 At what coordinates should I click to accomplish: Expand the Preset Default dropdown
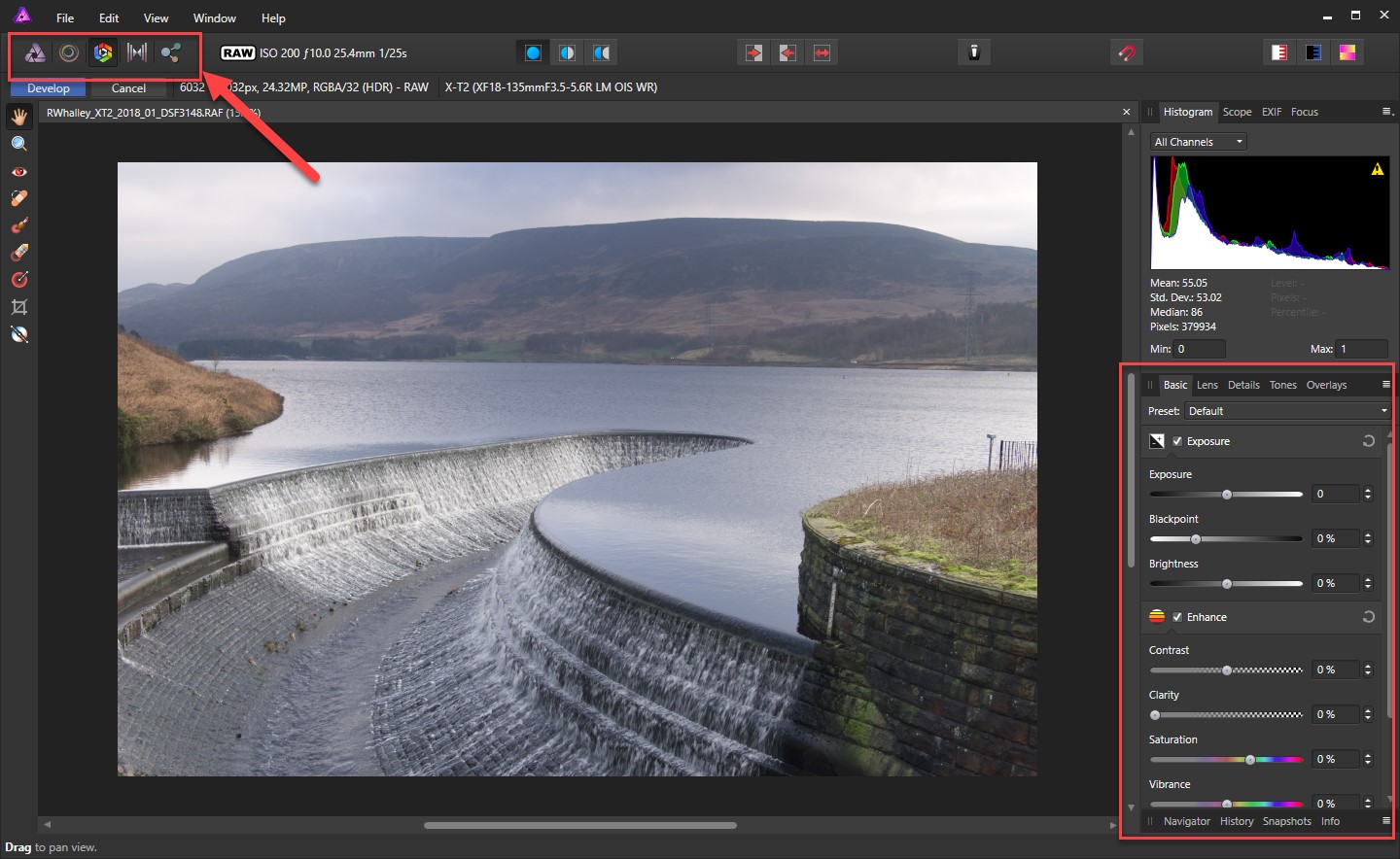click(x=1287, y=411)
